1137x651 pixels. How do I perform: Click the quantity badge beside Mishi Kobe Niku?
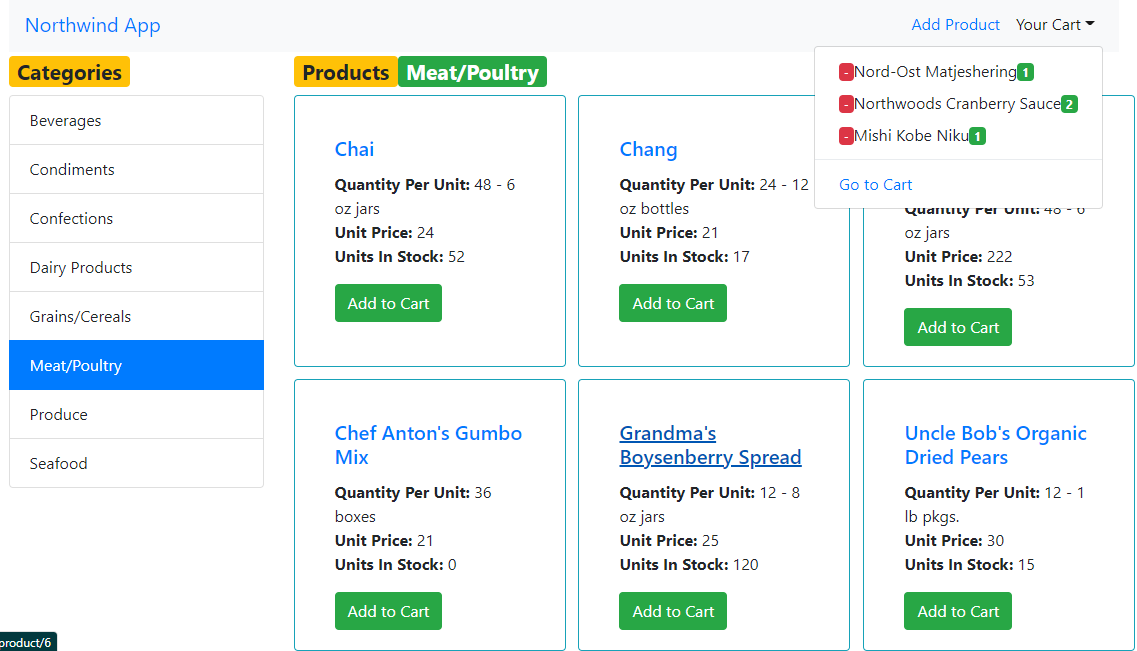pos(977,136)
